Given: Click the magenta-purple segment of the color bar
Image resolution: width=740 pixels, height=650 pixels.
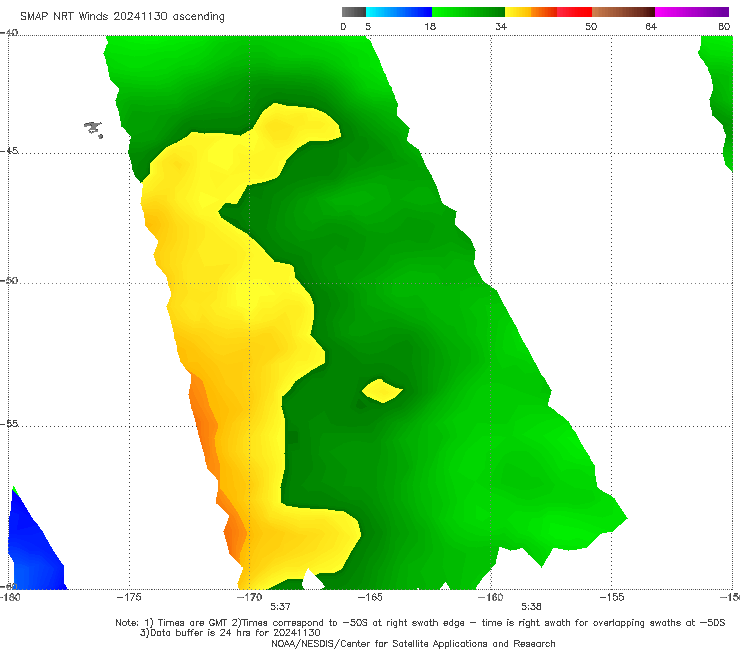Looking at the screenshot, I should 692,12.
